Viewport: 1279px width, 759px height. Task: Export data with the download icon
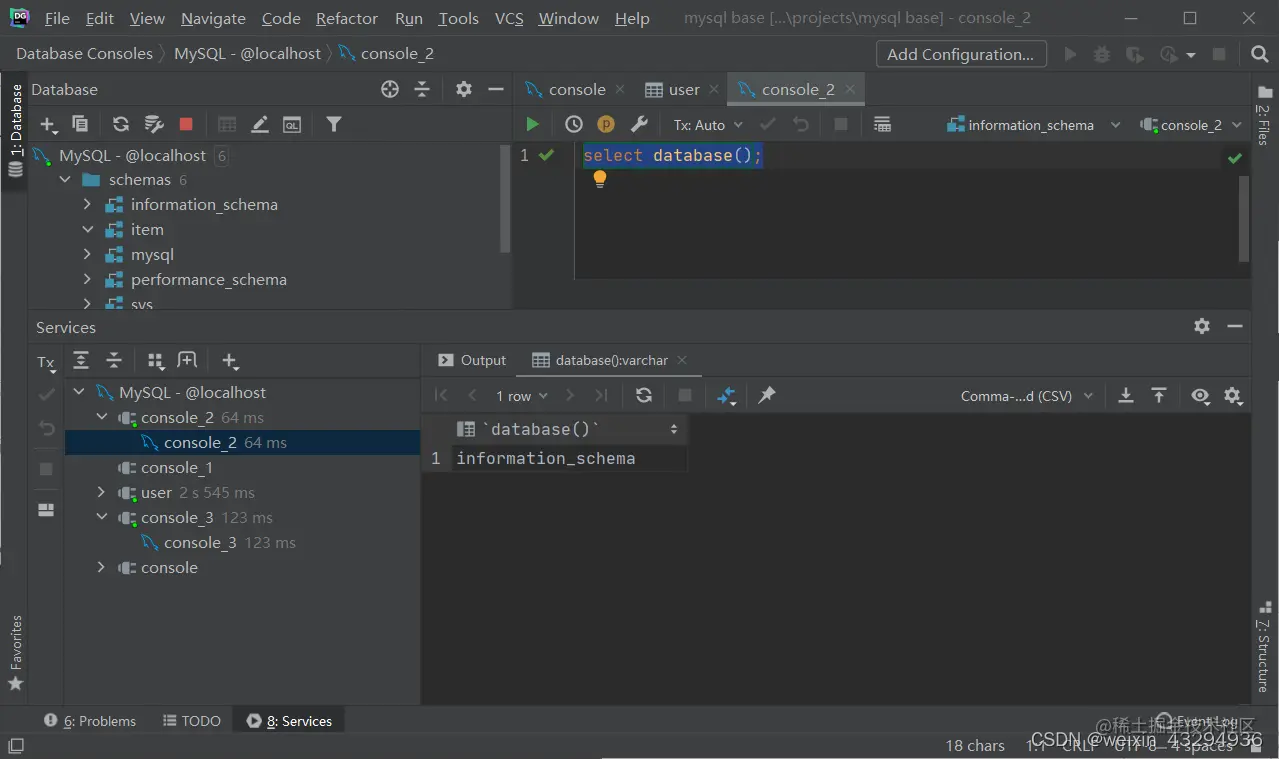(x=1125, y=395)
